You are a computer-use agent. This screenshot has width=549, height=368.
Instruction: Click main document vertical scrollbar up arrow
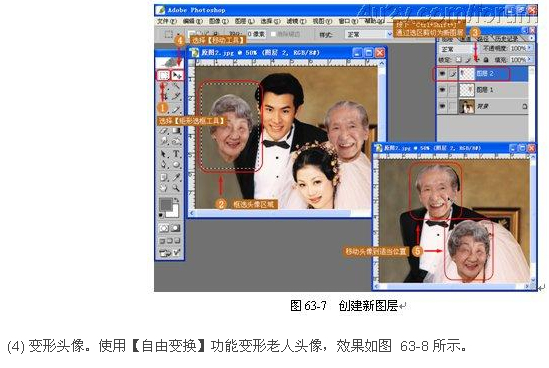(x=381, y=63)
